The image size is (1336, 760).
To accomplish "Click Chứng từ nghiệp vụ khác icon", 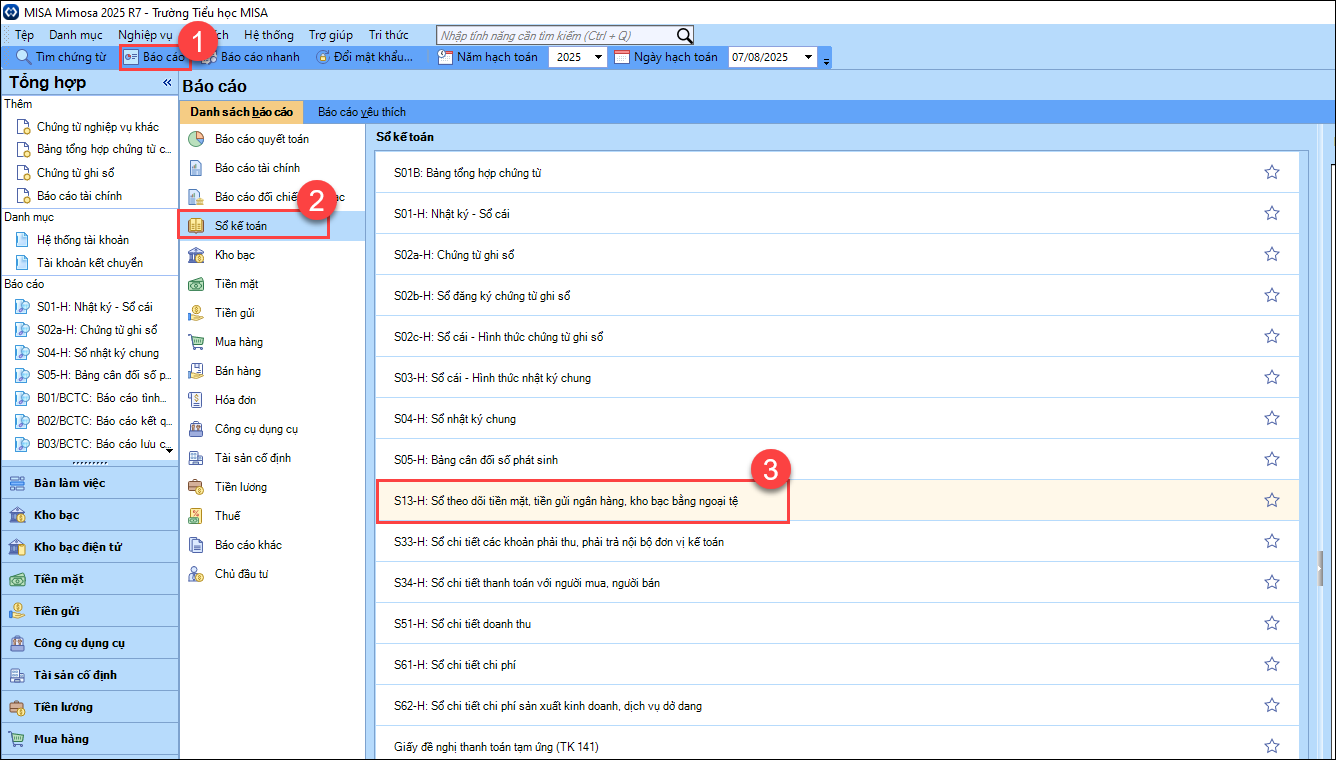I will coord(23,127).
